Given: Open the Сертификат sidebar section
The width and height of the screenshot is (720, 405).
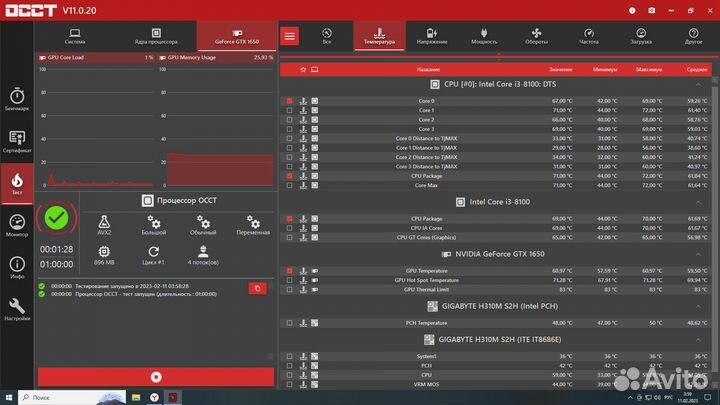Looking at the screenshot, I should 17,142.
